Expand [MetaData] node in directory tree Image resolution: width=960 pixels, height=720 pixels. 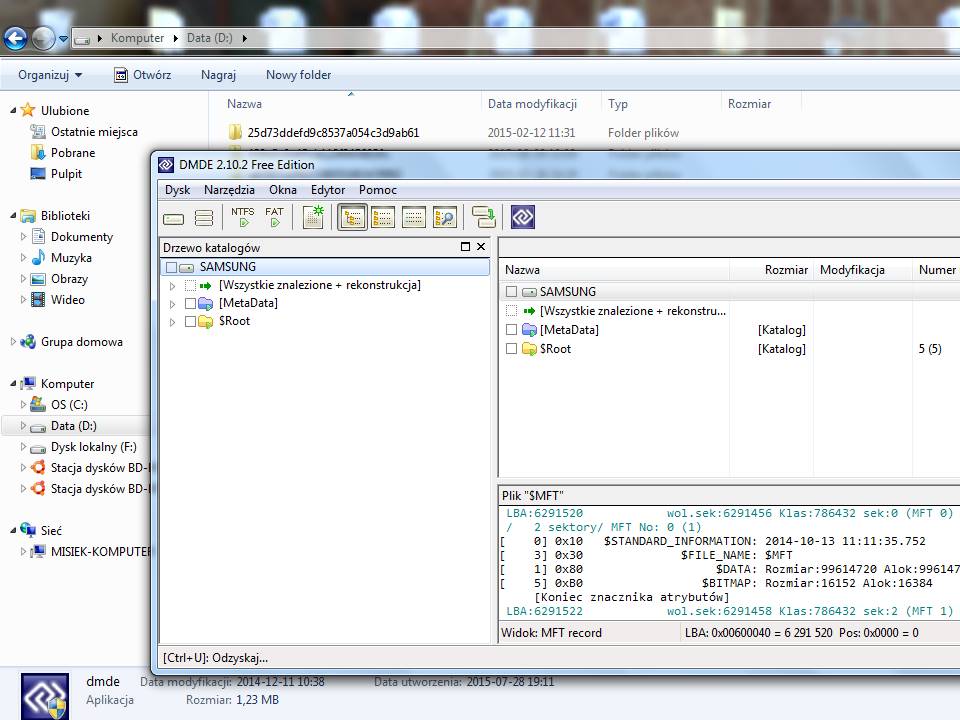point(172,304)
